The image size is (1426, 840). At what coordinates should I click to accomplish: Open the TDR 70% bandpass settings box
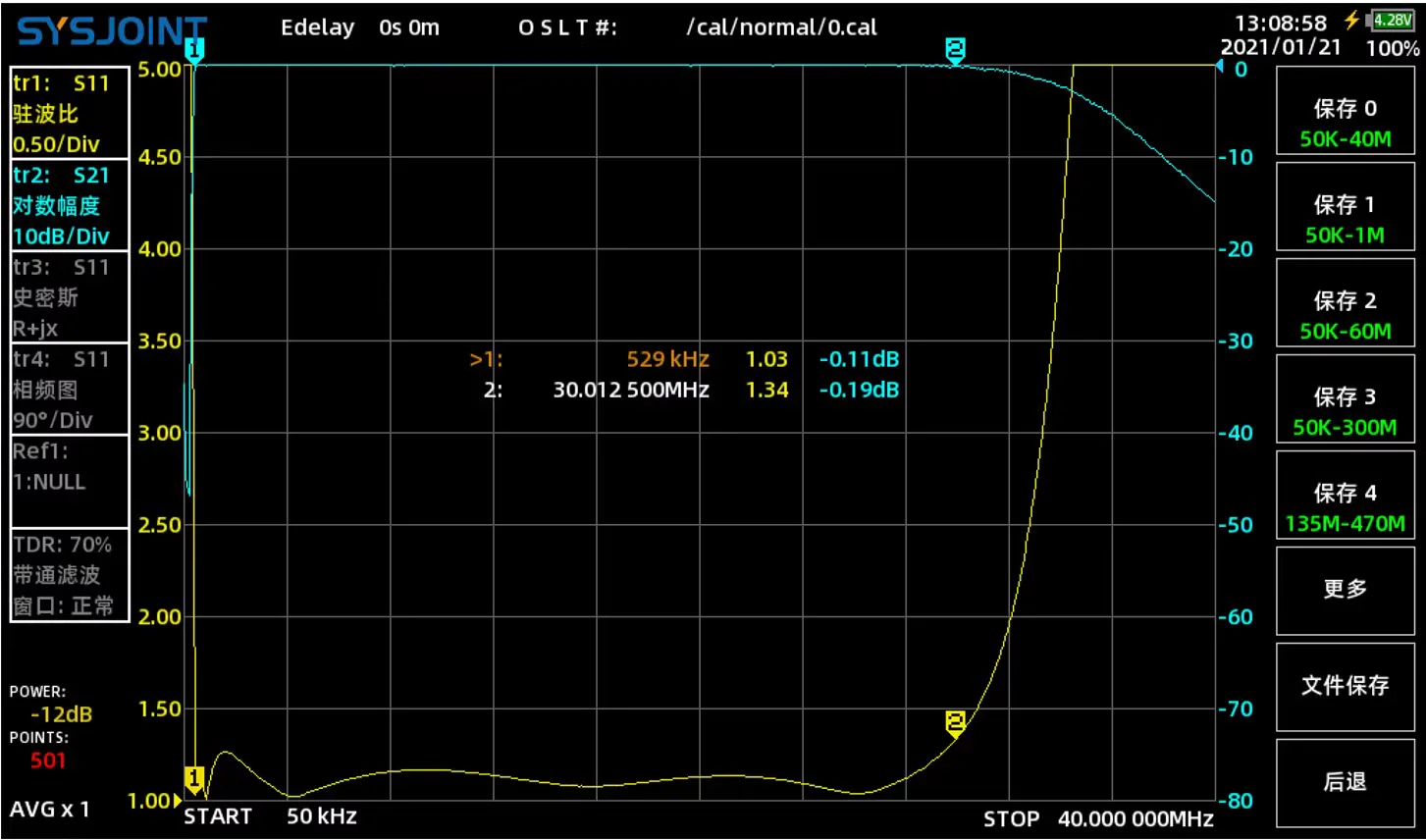pyautogui.click(x=70, y=575)
